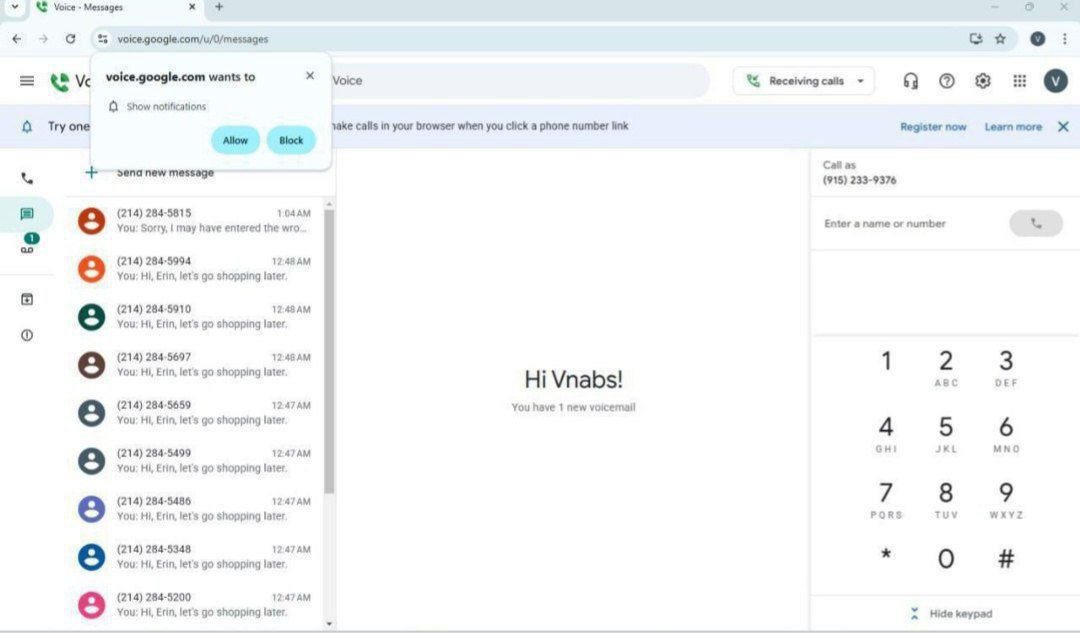The height and width of the screenshot is (633, 1080).
Task: Open the Spam sidebar icon
Action: (x=27, y=335)
